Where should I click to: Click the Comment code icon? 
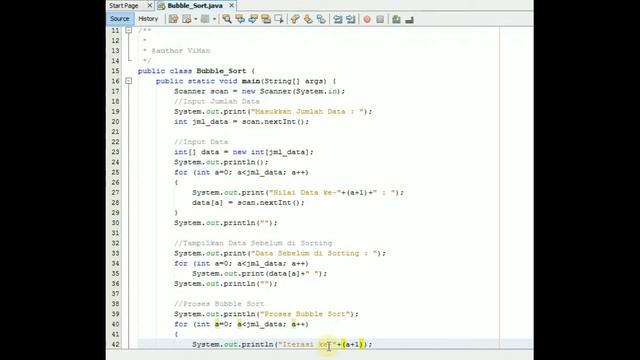pyautogui.click(x=396, y=19)
